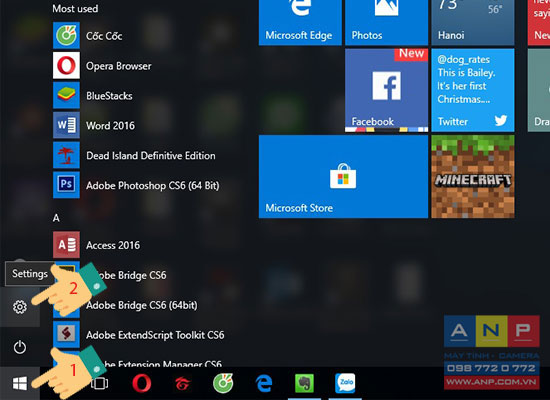Click the Word 2016 icon
Viewport: 550px width, 400px height.
pos(66,125)
